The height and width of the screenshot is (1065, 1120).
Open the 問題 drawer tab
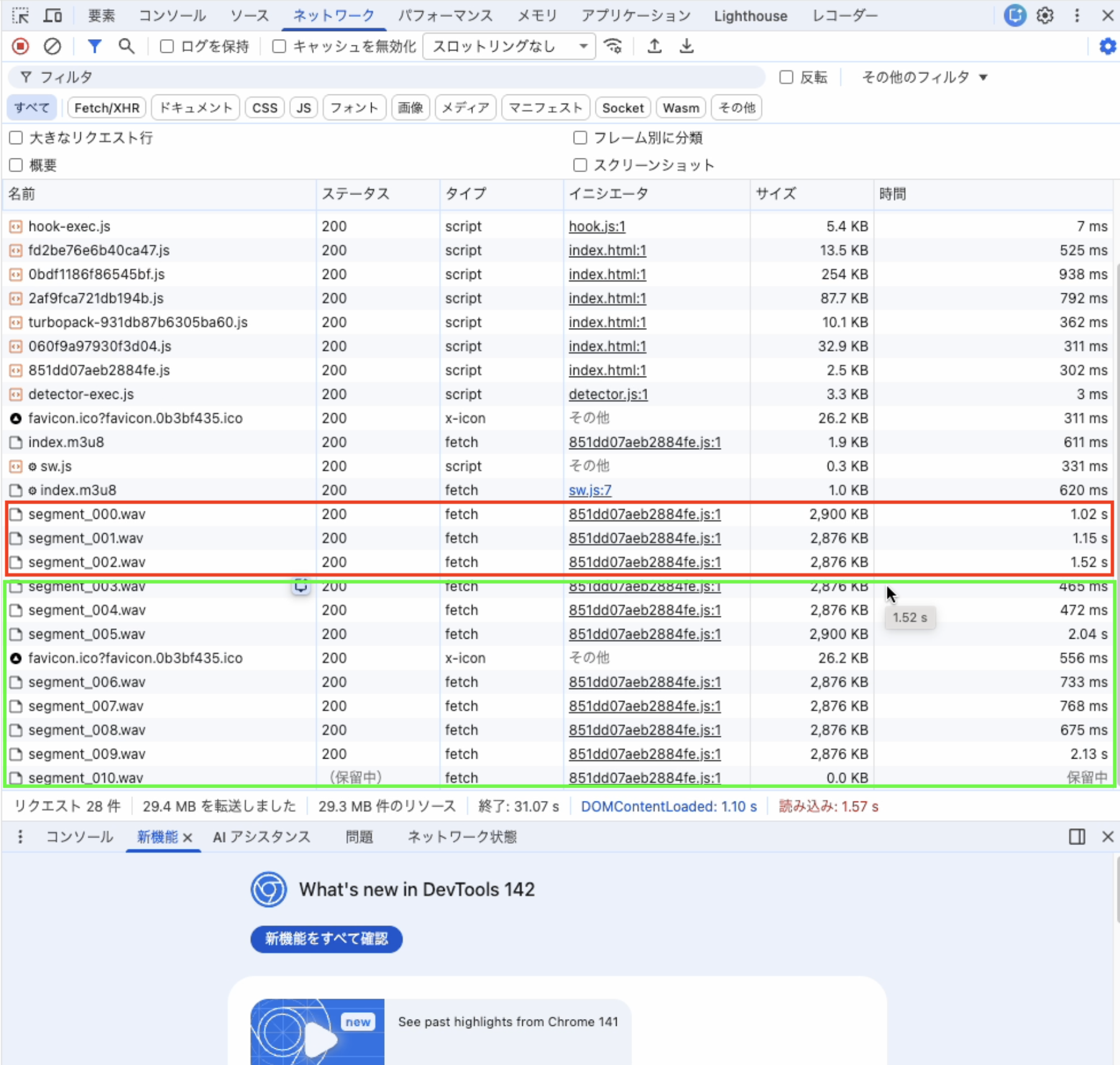[x=359, y=837]
